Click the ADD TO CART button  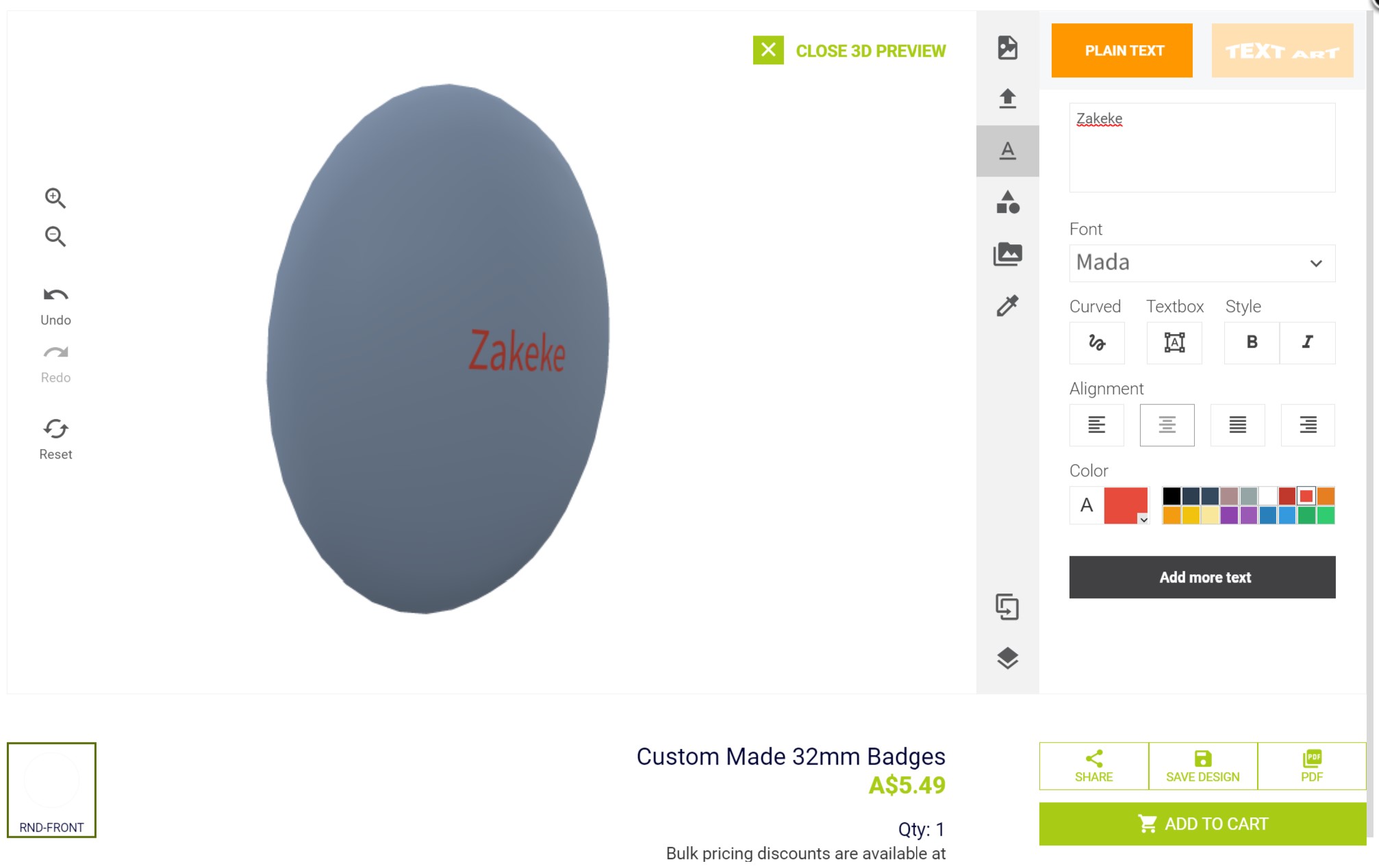(x=1202, y=824)
